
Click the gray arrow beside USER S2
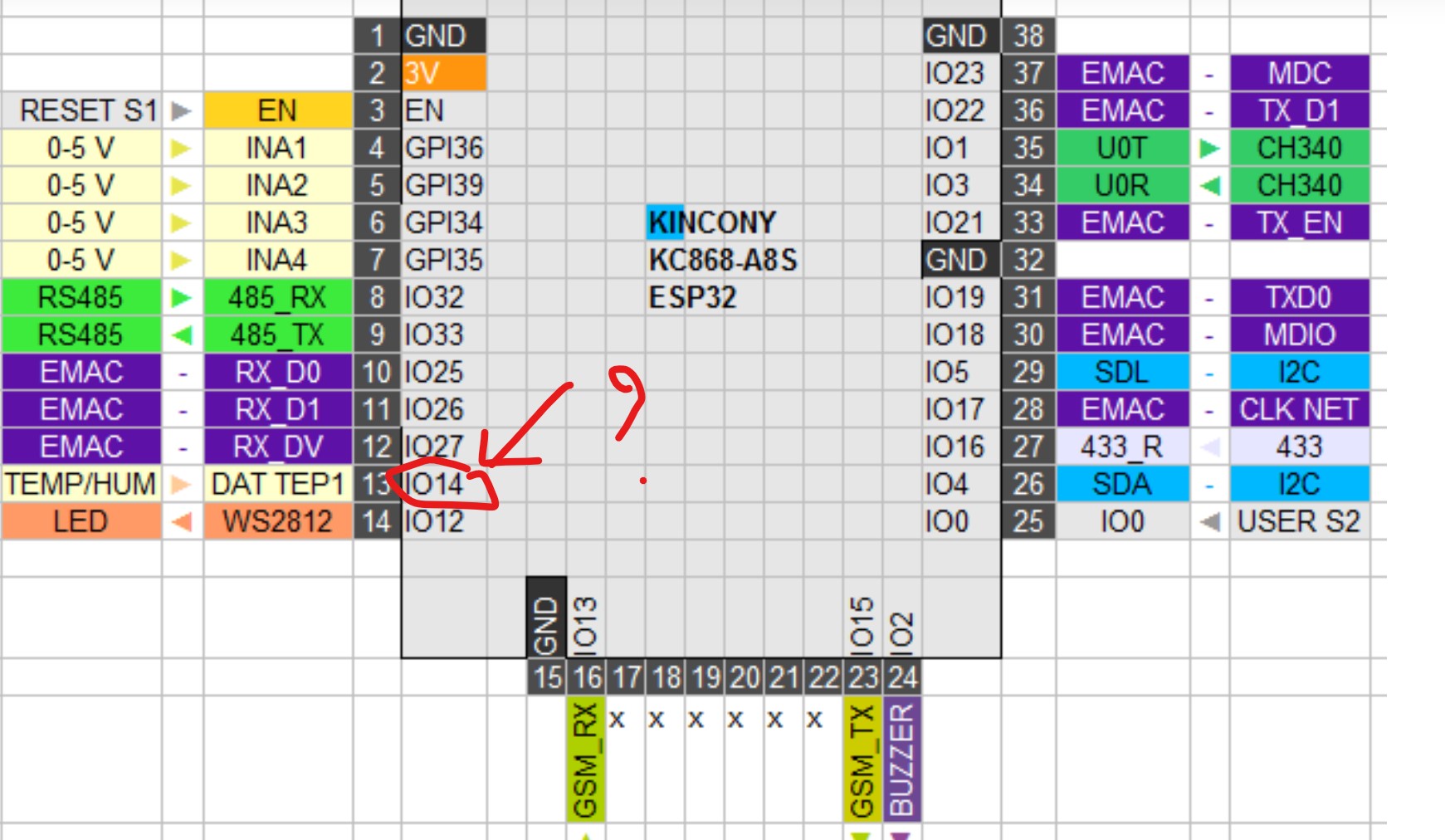coord(1209,522)
